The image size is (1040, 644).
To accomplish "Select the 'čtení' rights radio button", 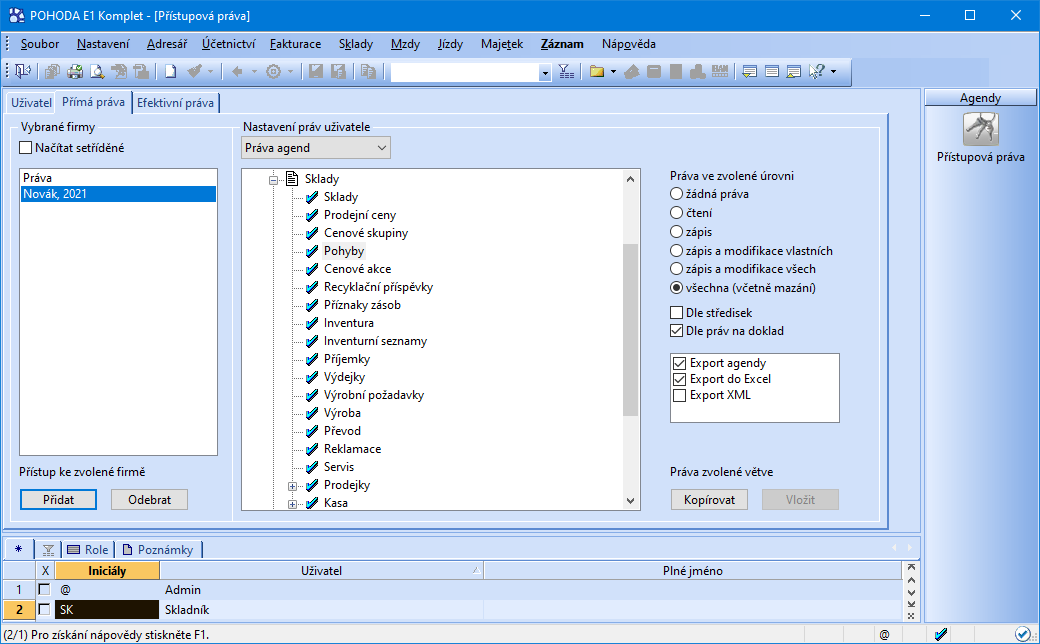I will point(677,213).
